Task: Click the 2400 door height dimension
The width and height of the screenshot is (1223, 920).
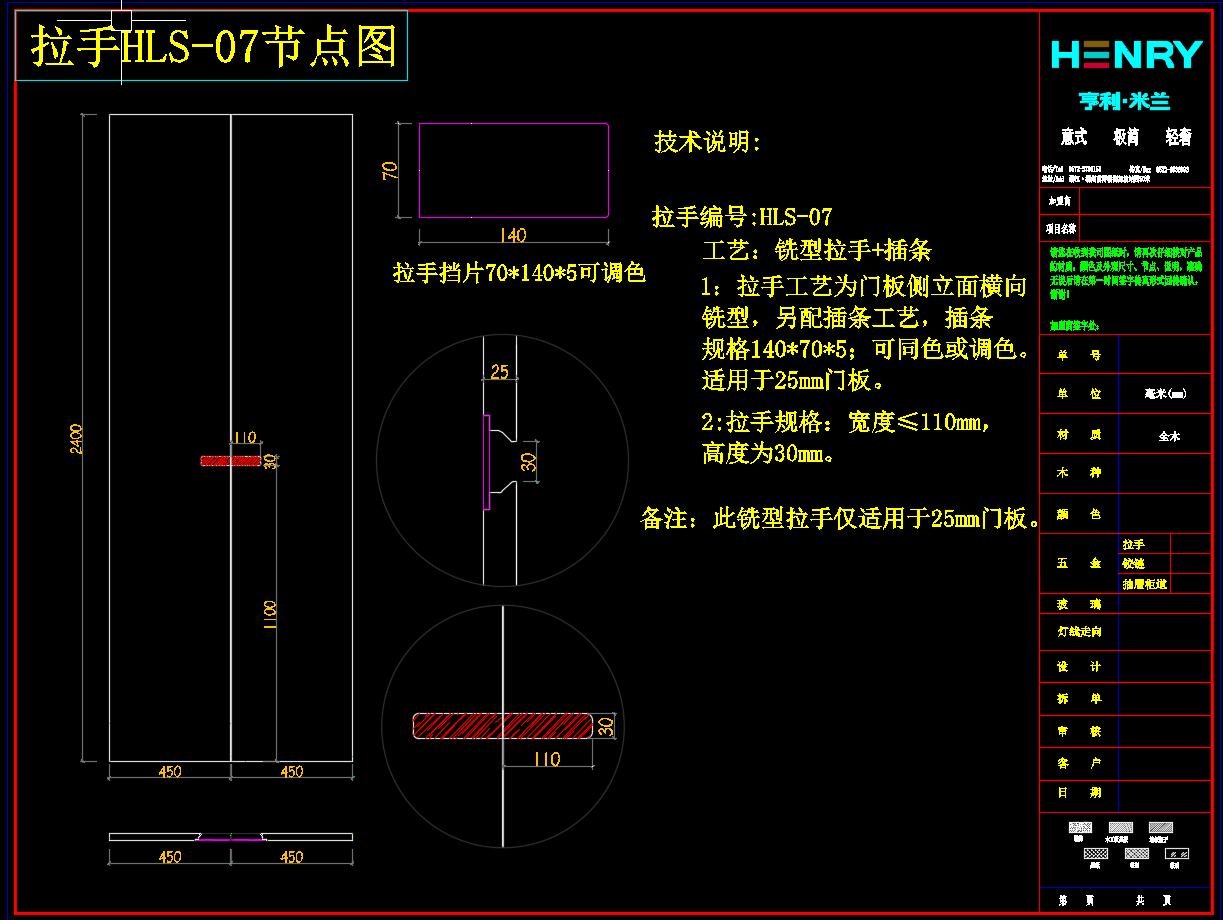Action: [x=77, y=438]
